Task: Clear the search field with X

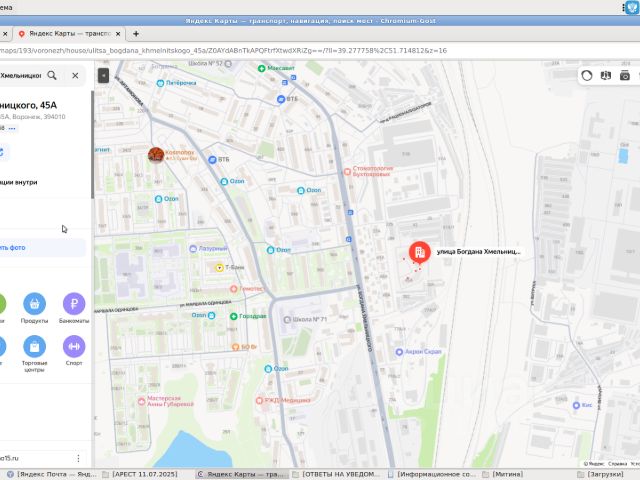Action: click(75, 75)
